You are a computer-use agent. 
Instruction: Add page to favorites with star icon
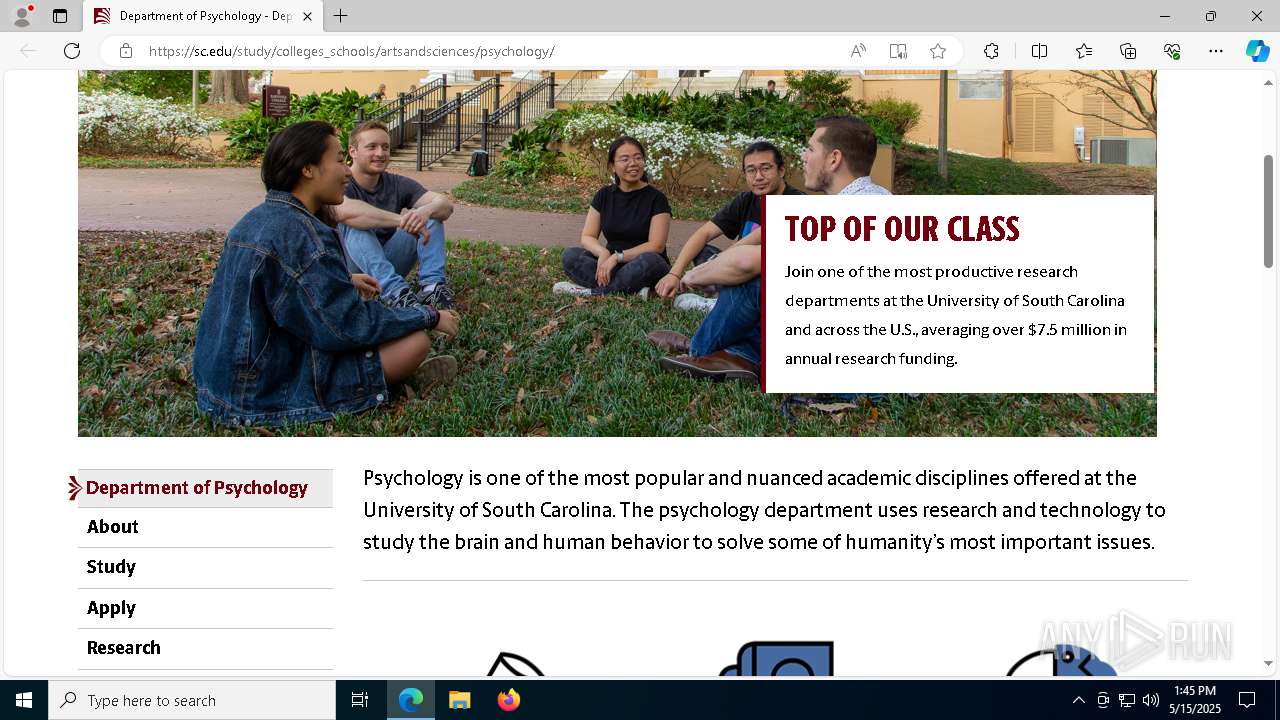click(938, 51)
